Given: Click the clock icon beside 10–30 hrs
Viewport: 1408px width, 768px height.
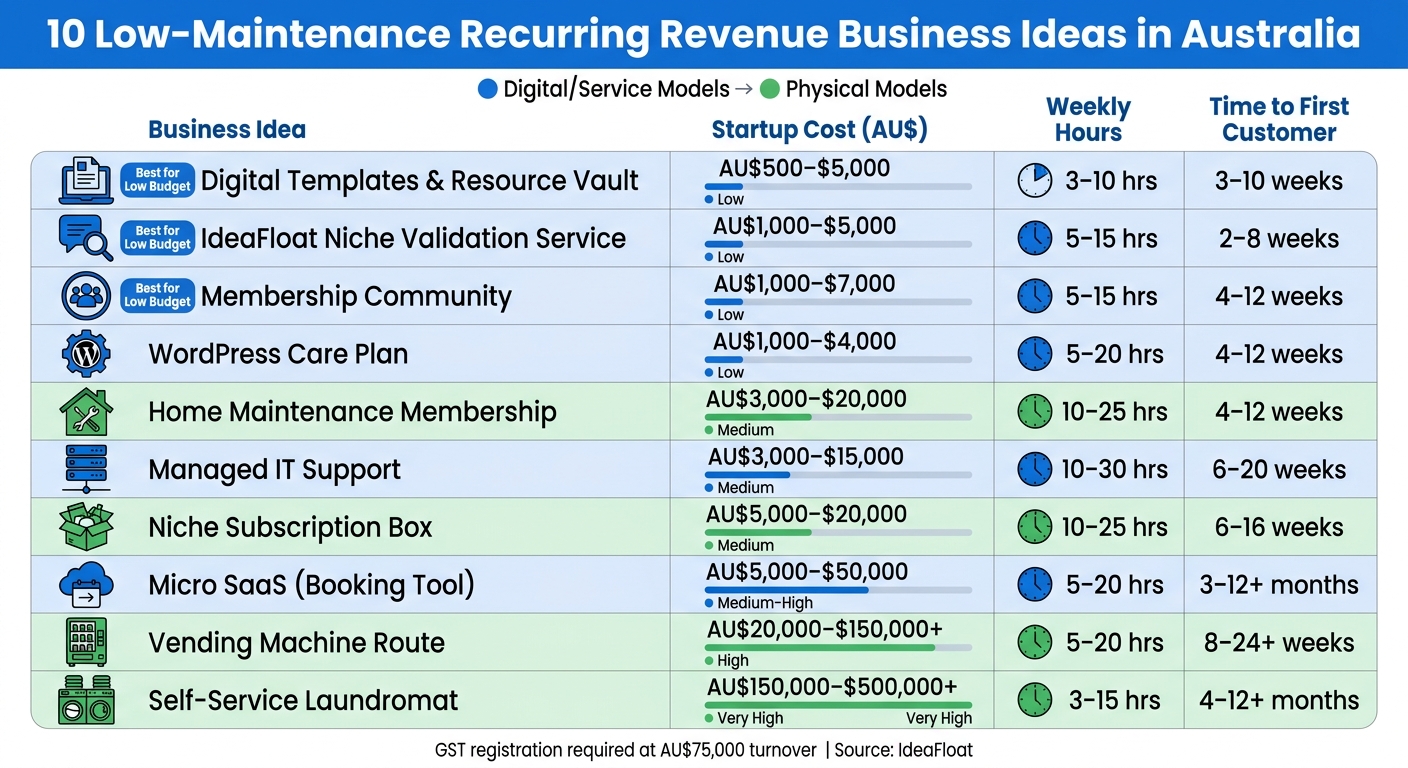Looking at the screenshot, I should click(x=1035, y=469).
